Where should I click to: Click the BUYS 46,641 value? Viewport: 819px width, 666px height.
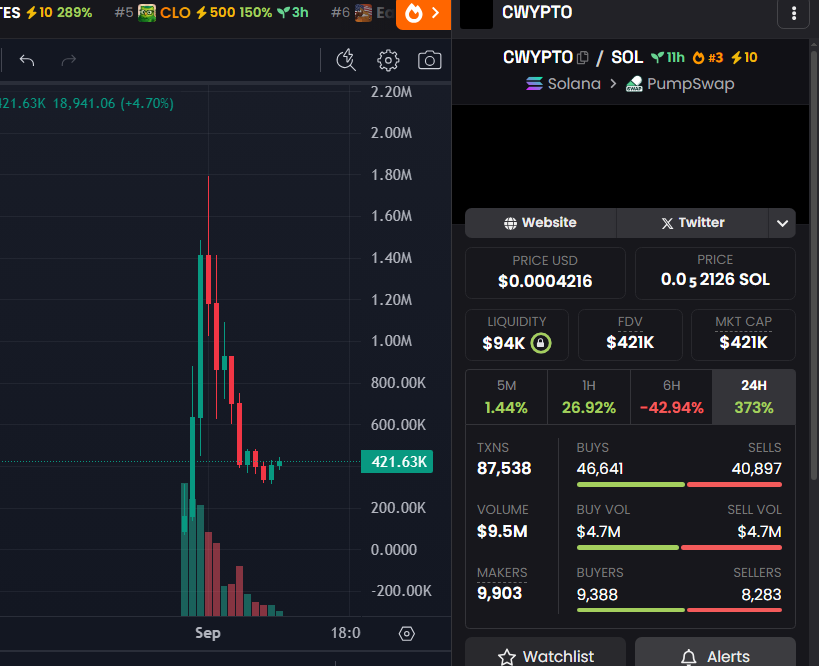pyautogui.click(x=600, y=469)
